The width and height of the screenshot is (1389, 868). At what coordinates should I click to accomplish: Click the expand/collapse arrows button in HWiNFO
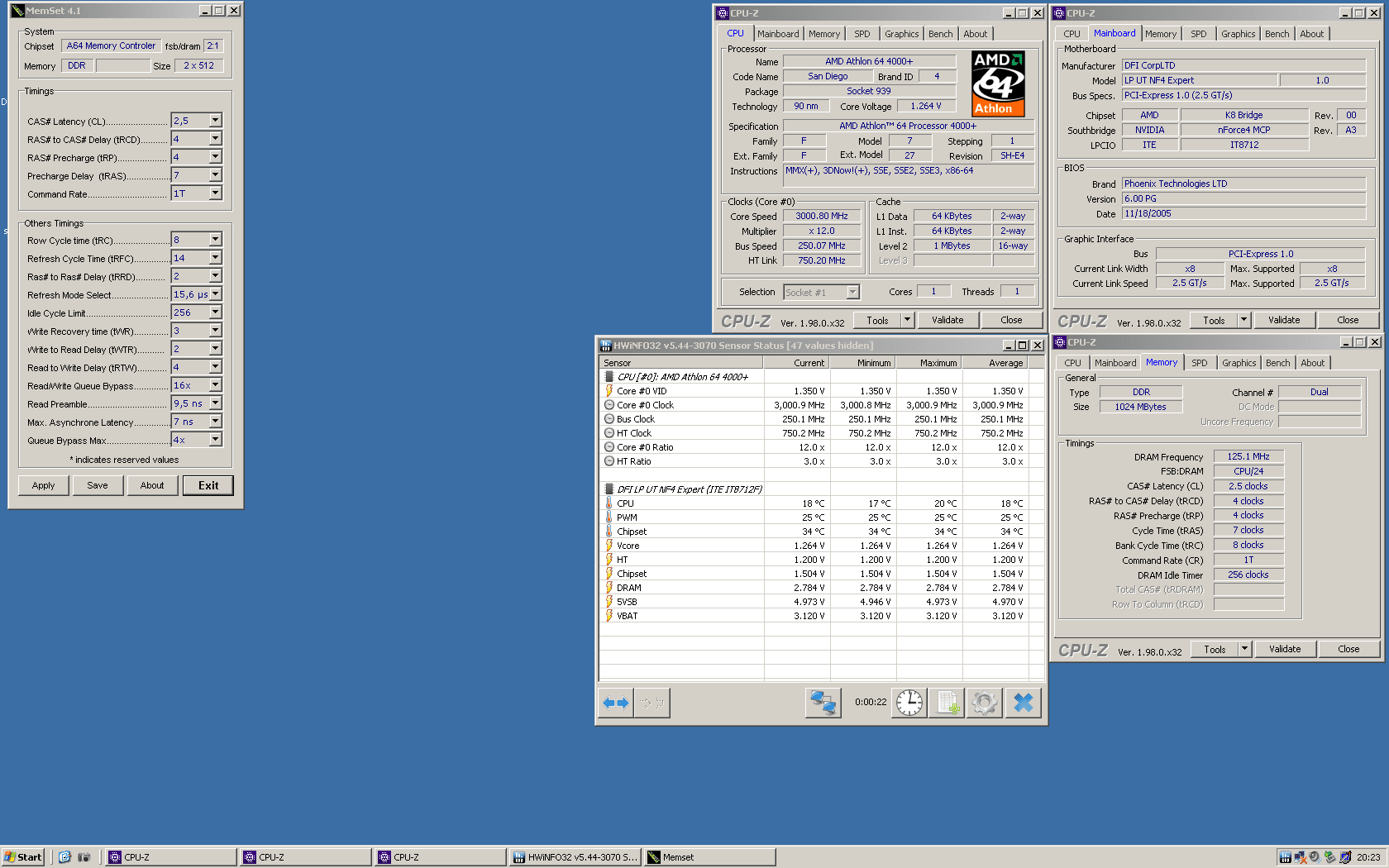[616, 703]
